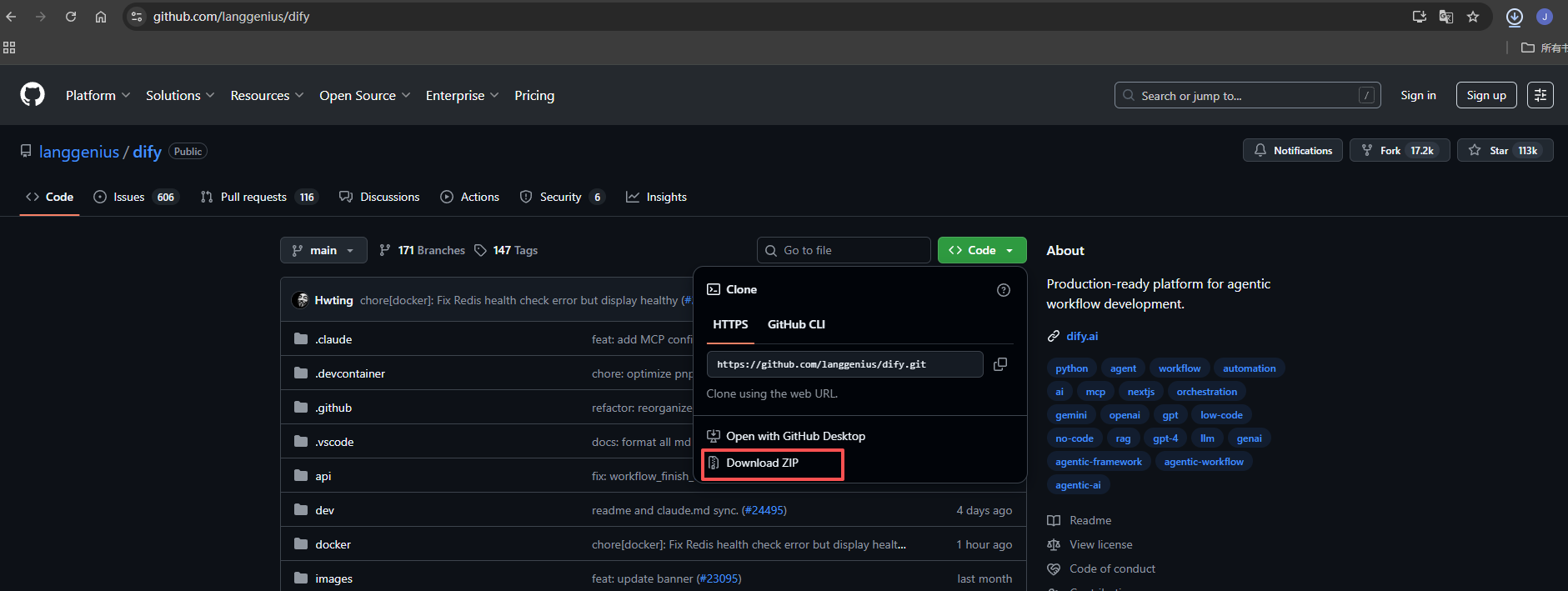Click the Hwting author avatar
Image resolution: width=1568 pixels, height=591 pixels.
click(301, 300)
